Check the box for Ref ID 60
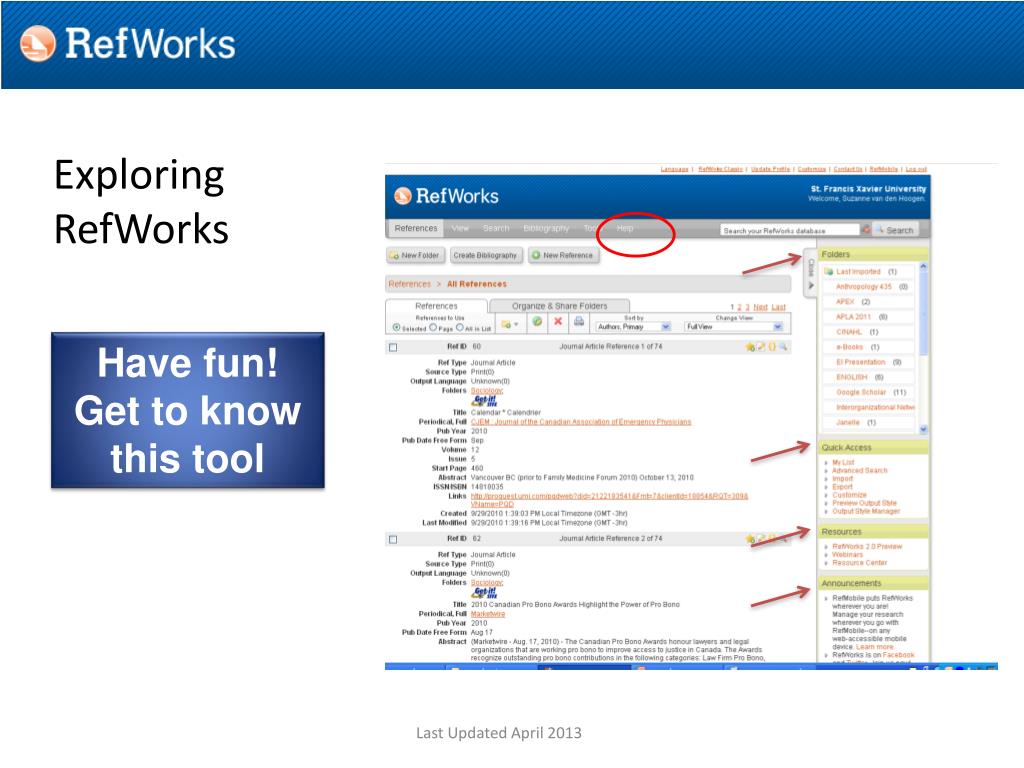The width and height of the screenshot is (1024, 768). [393, 347]
